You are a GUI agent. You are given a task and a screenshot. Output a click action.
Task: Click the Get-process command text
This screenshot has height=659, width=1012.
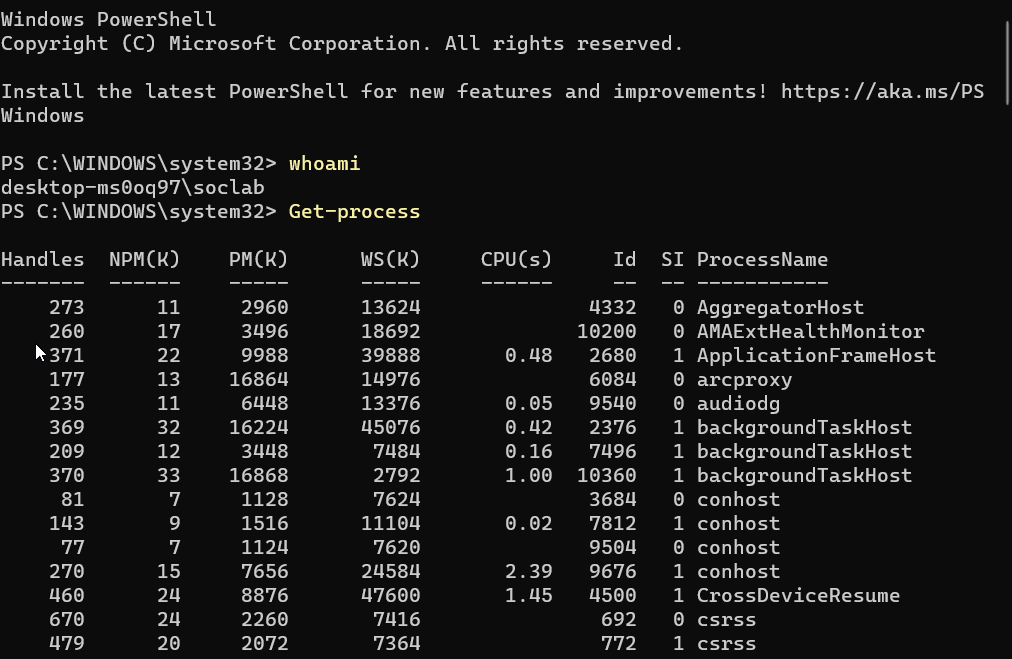pos(354,212)
